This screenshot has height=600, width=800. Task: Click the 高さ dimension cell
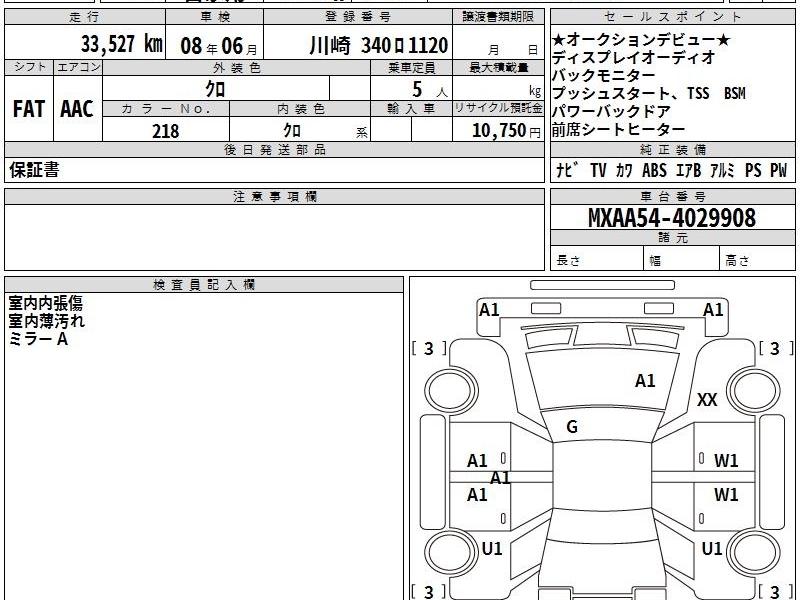click(758, 258)
